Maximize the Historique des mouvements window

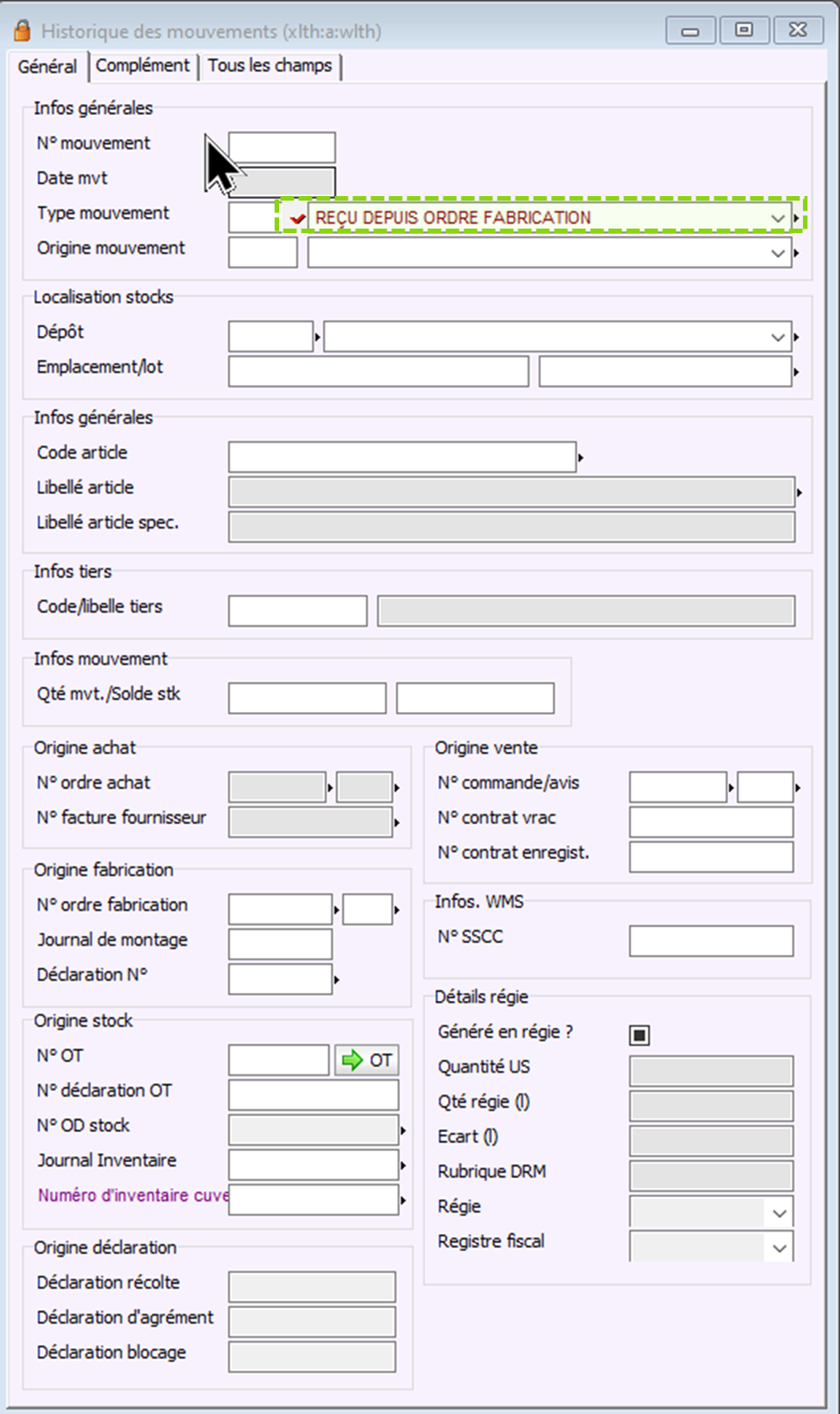[x=744, y=31]
